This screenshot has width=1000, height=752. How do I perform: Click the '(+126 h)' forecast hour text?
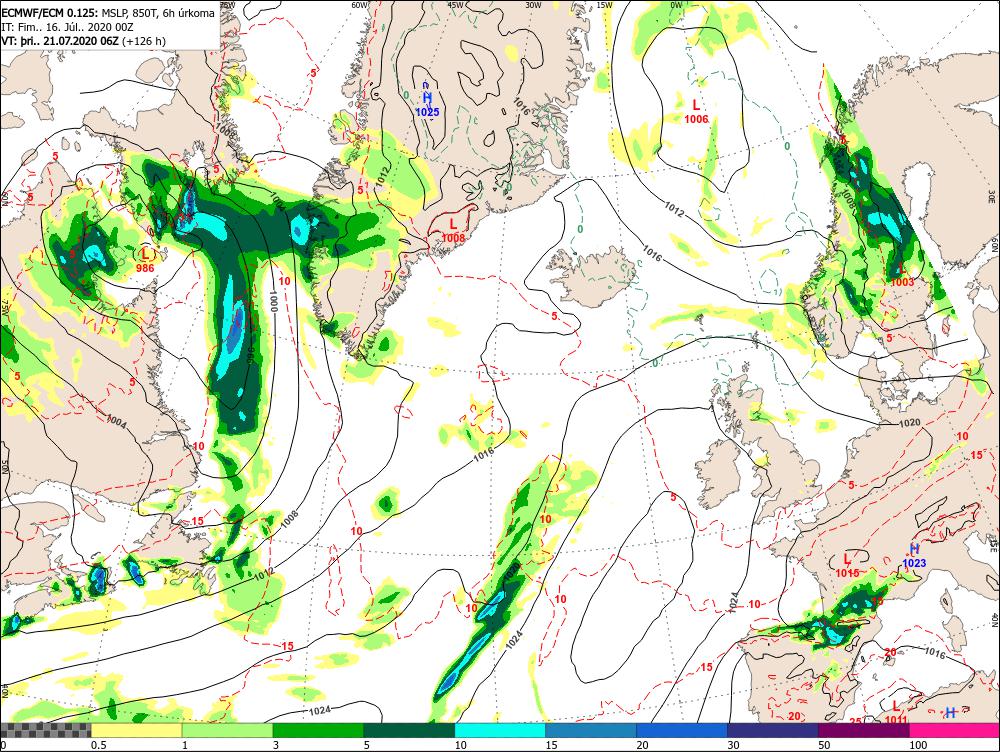[x=143, y=41]
